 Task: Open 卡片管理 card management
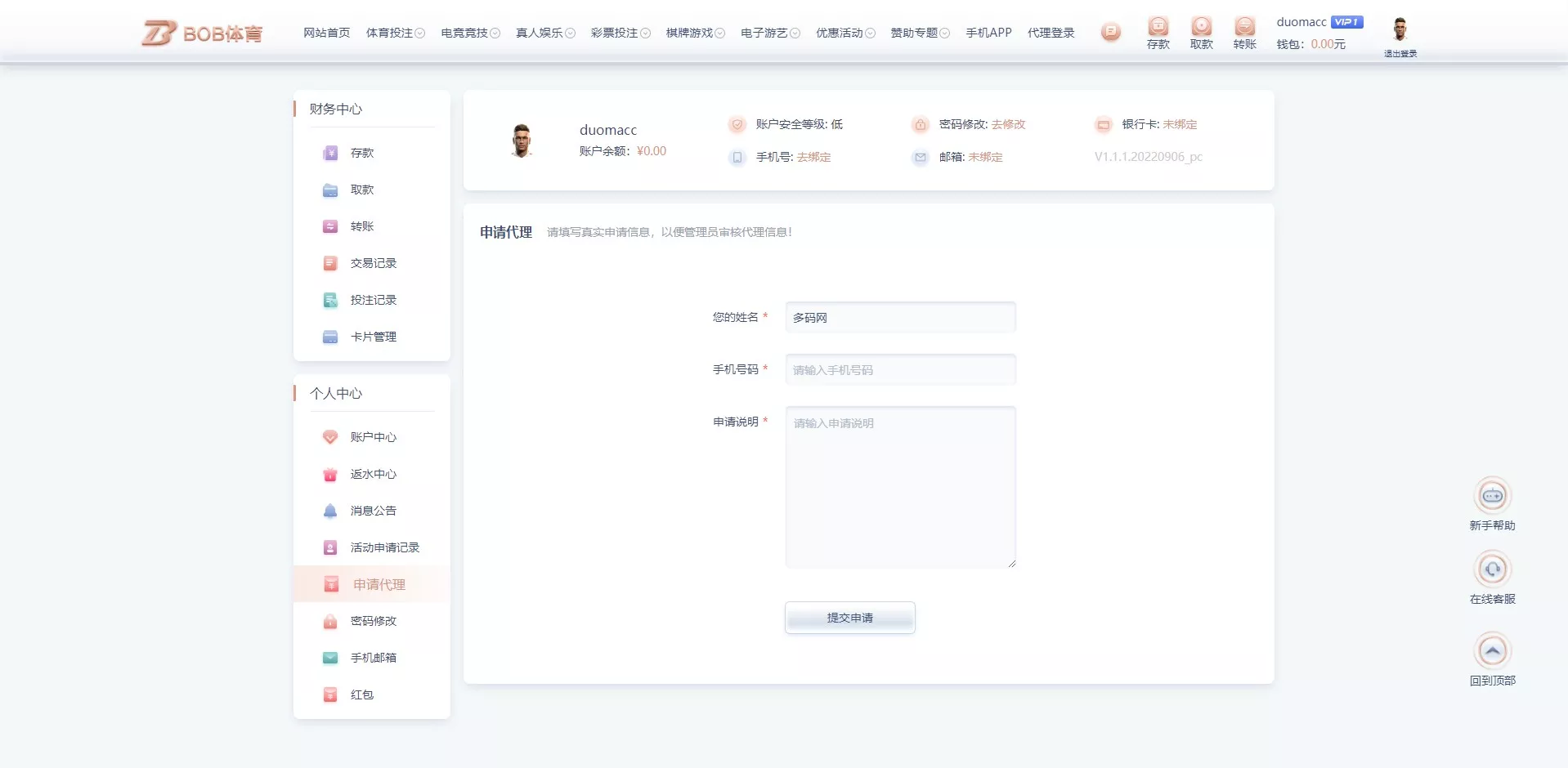coord(374,337)
